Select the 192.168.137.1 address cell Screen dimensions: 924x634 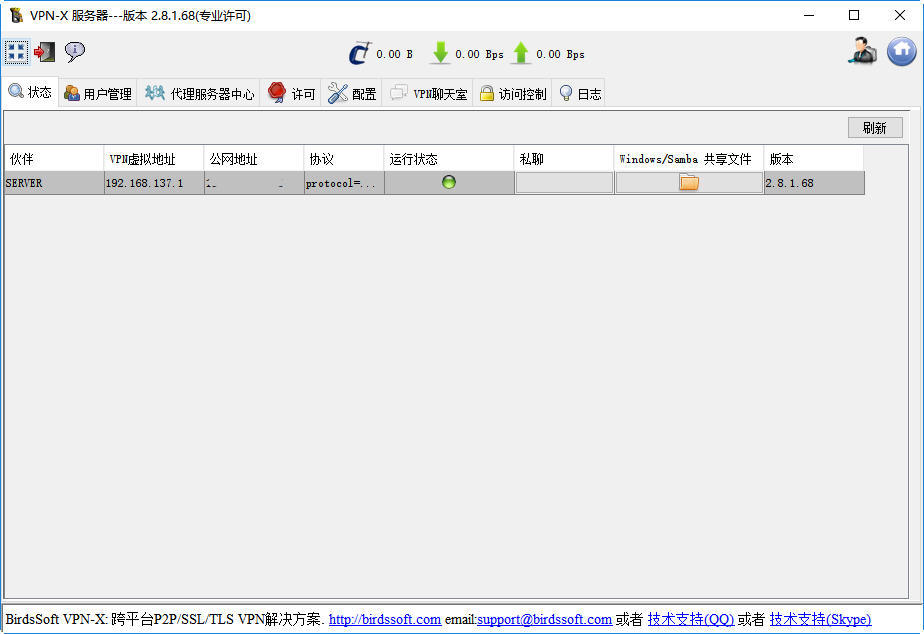coord(154,183)
